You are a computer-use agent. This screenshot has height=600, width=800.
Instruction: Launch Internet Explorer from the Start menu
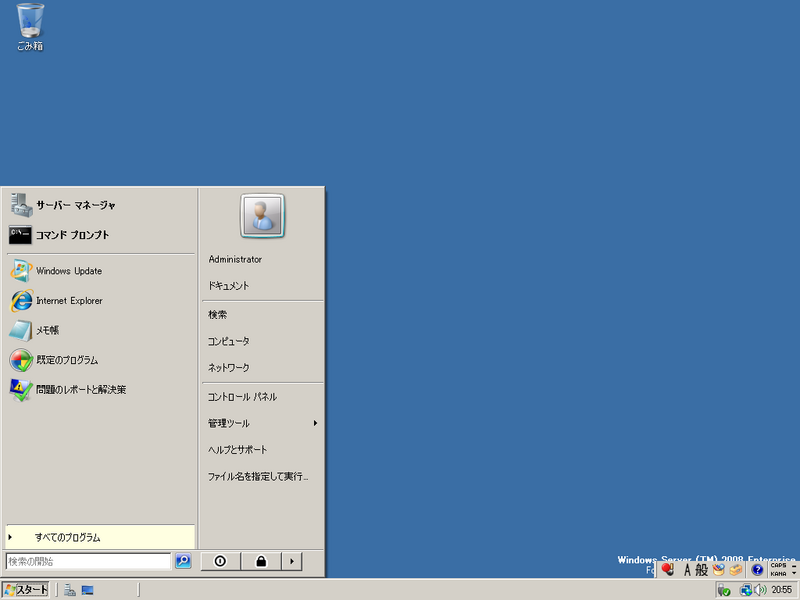(101, 301)
